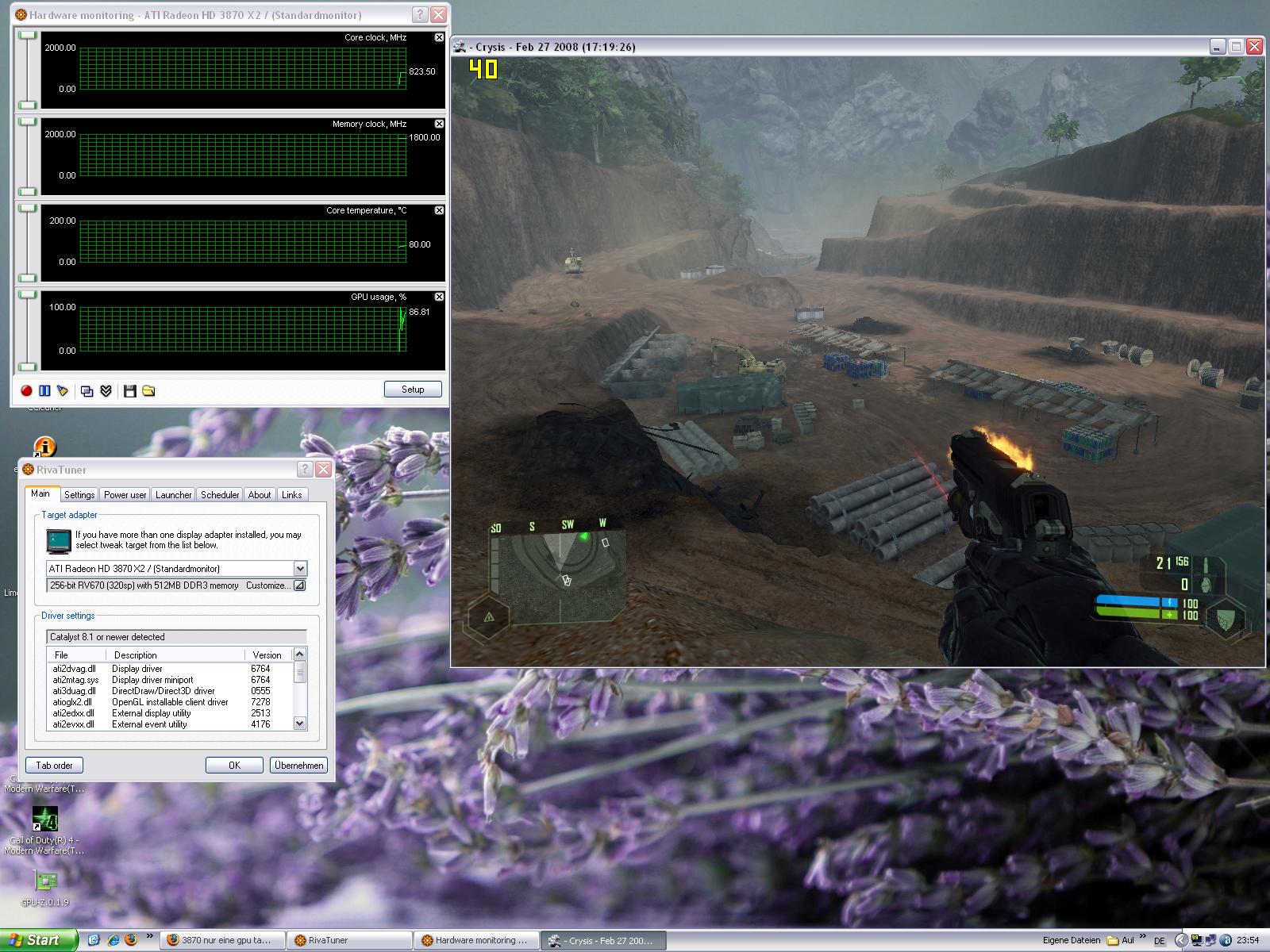Click the target adapter monitor icon

[59, 541]
